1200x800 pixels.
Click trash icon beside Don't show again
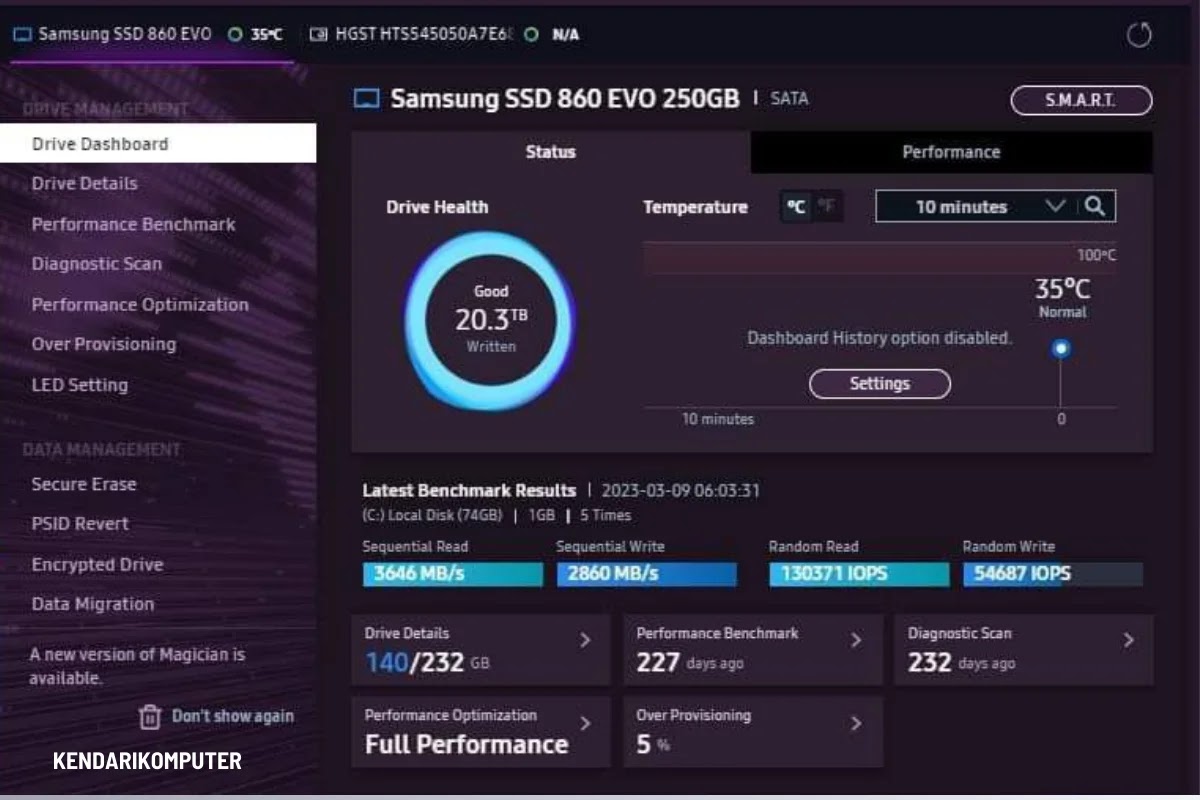[x=150, y=716]
